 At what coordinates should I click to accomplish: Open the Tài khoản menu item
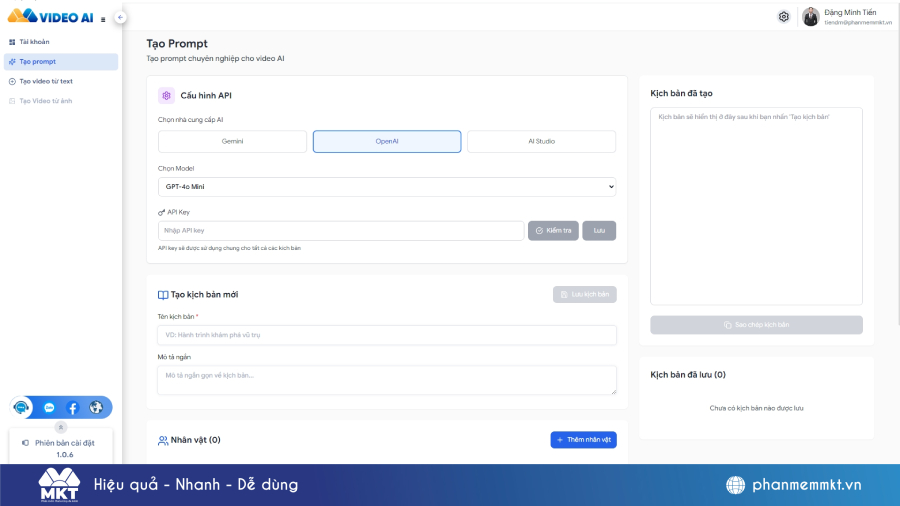click(35, 42)
